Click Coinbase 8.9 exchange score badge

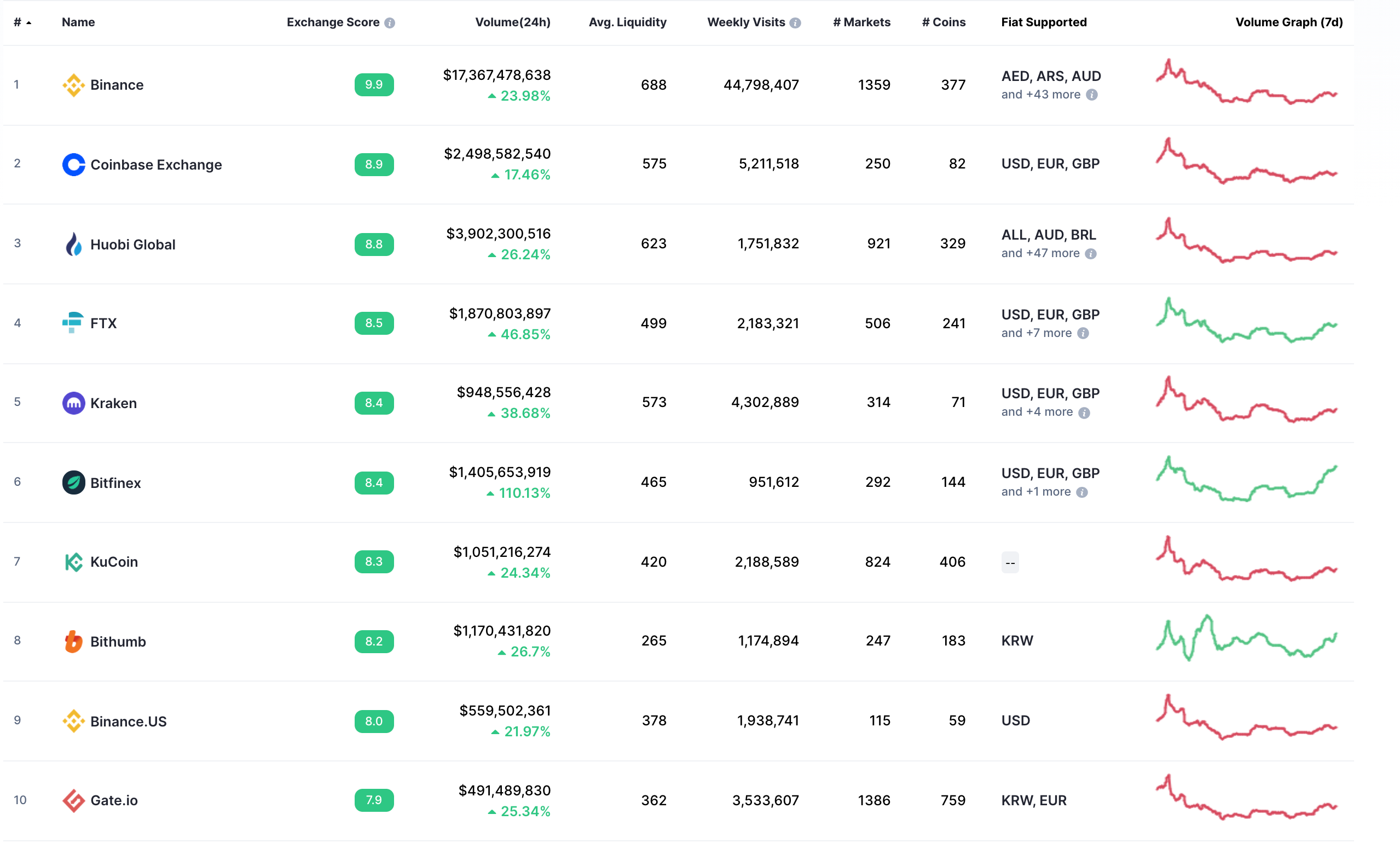[x=374, y=164]
